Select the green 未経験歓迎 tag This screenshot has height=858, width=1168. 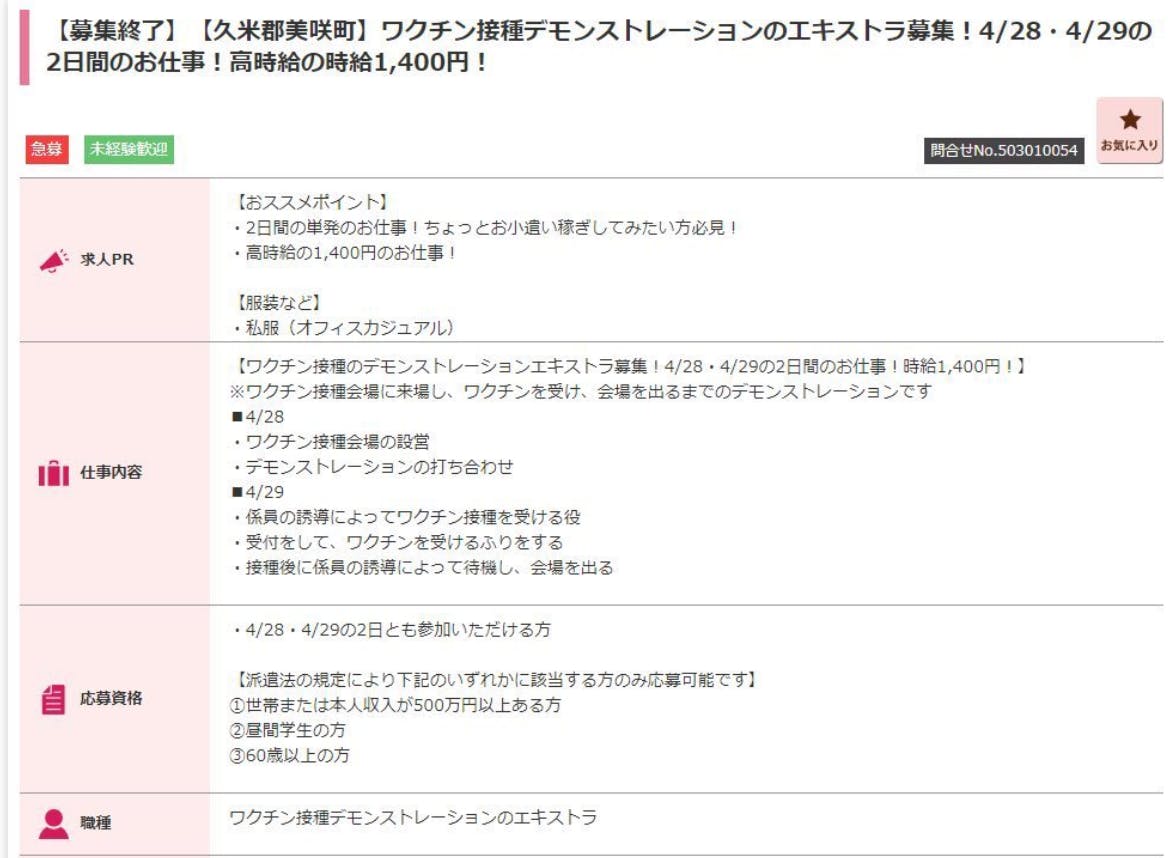(x=129, y=150)
